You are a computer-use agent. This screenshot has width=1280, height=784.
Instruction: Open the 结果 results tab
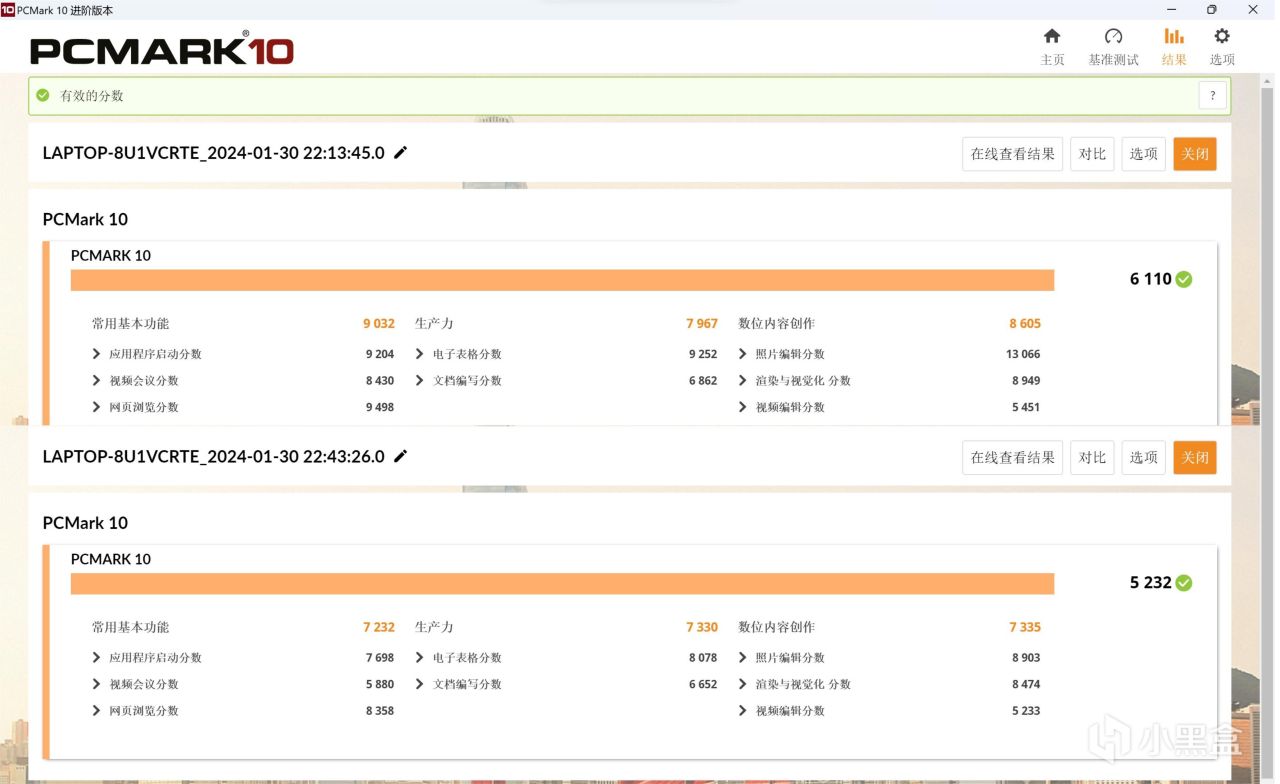pyautogui.click(x=1174, y=47)
